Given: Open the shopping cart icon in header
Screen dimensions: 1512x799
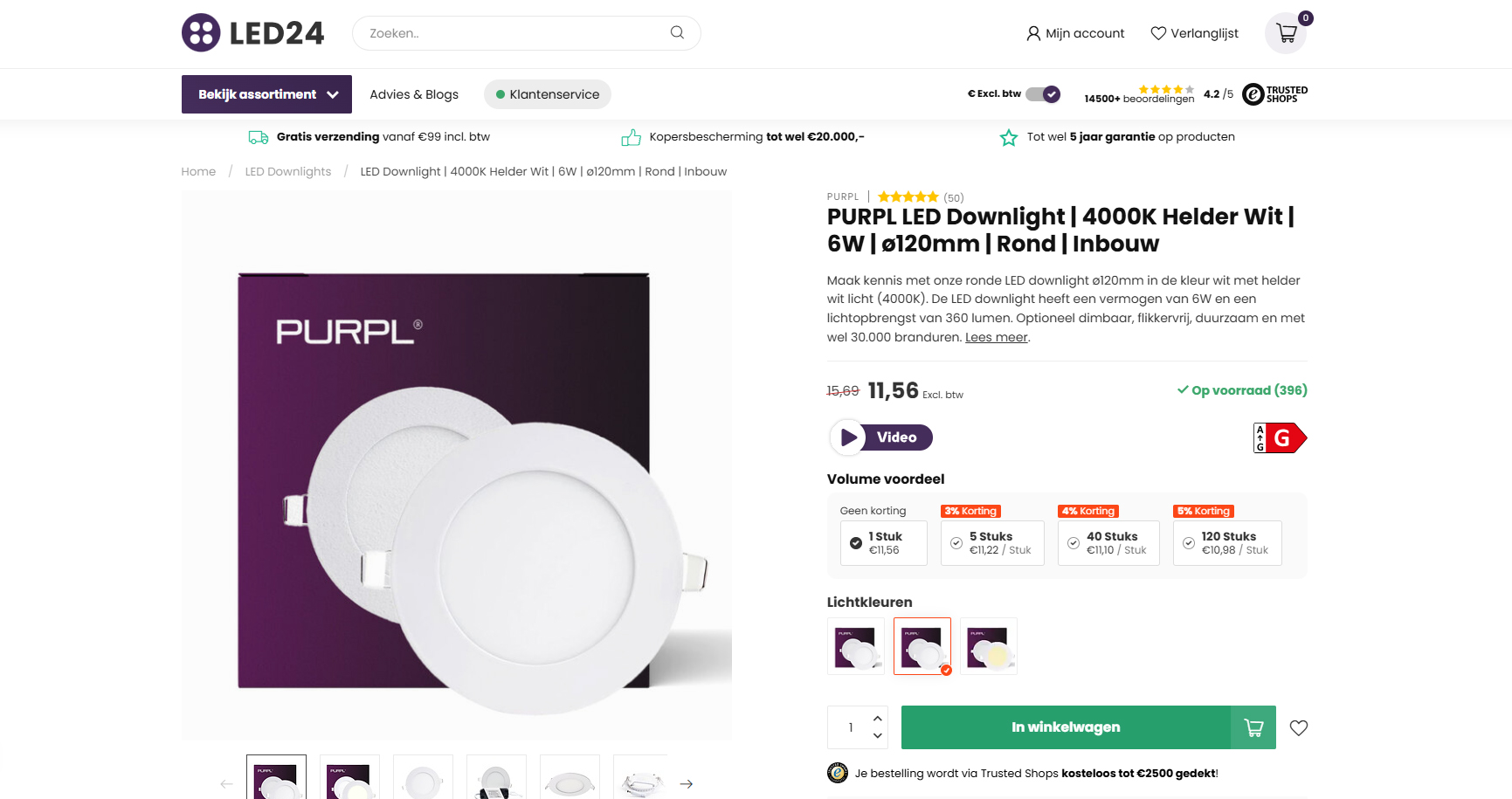Looking at the screenshot, I should tap(1286, 33).
